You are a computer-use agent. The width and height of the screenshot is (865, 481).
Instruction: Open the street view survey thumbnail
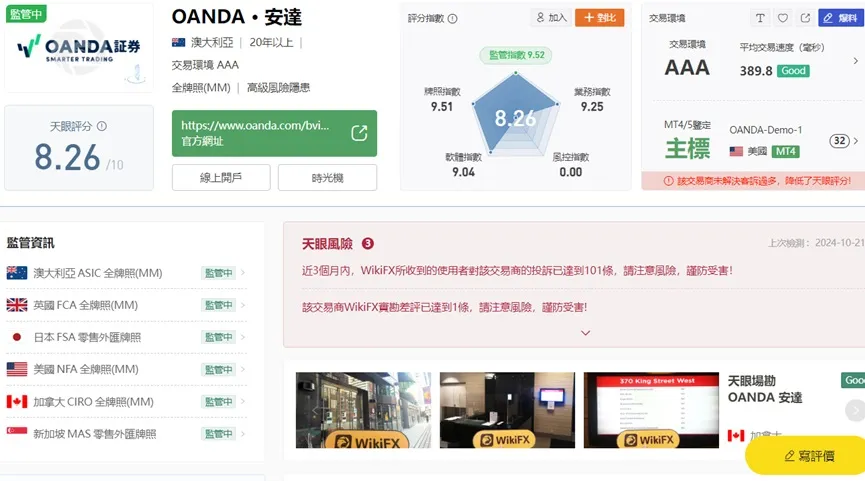364,410
